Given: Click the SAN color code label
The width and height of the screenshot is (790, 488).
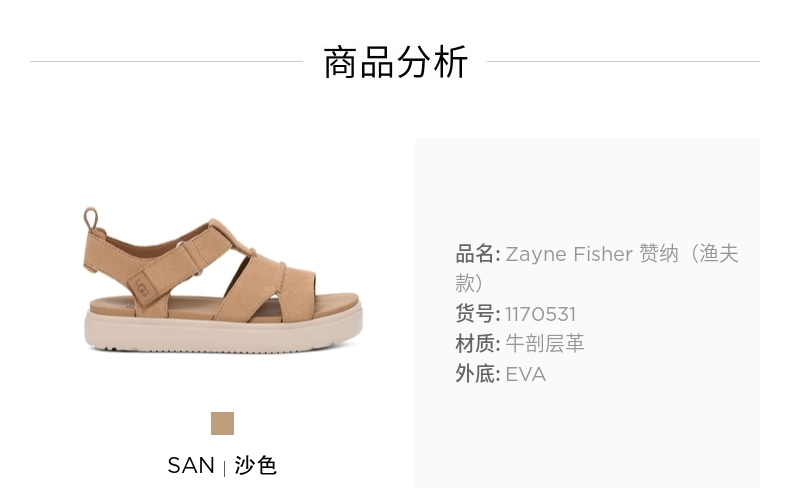Looking at the screenshot, I should 191,465.
